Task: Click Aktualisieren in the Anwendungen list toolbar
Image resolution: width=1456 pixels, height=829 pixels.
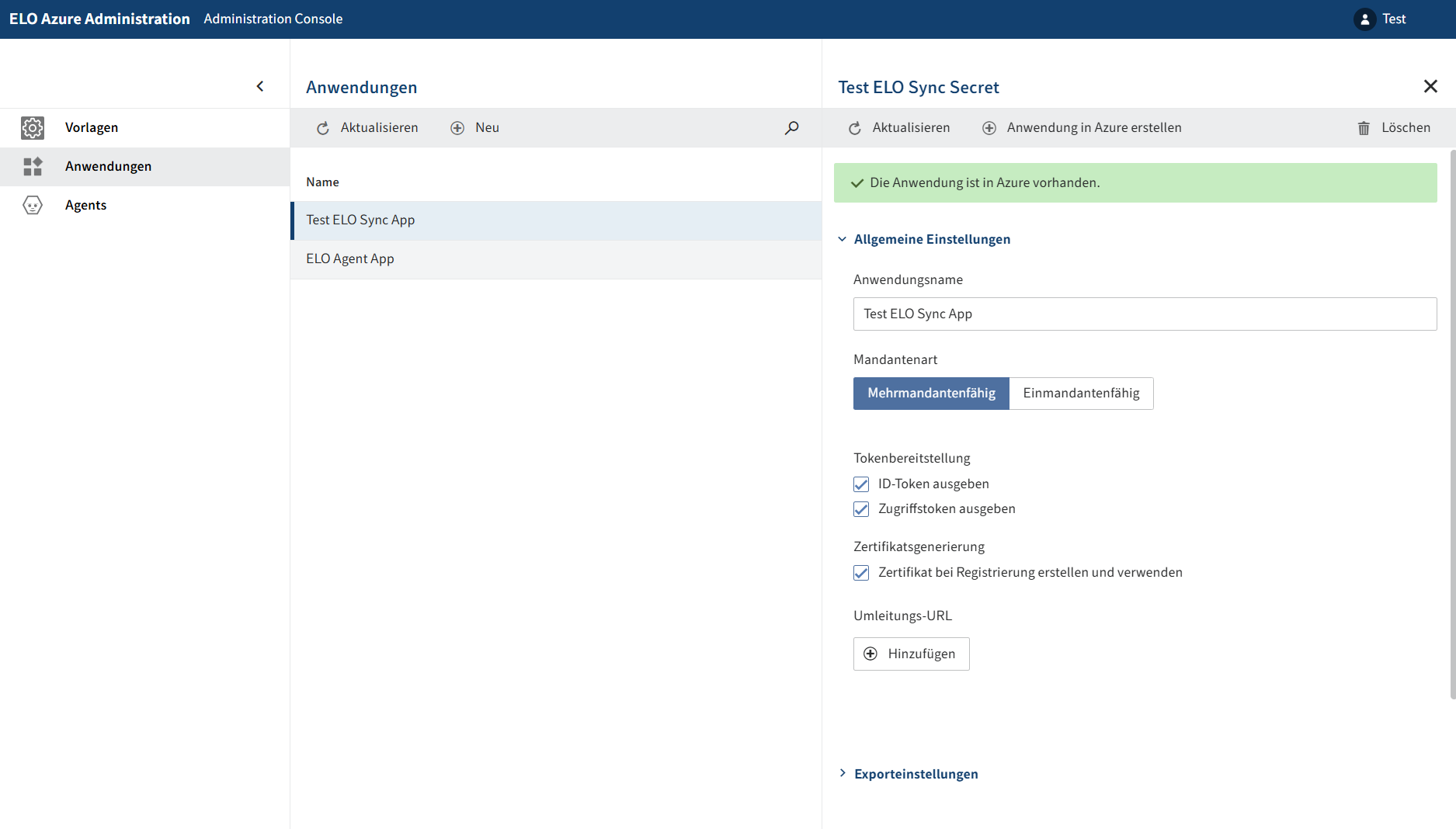Action: point(367,128)
